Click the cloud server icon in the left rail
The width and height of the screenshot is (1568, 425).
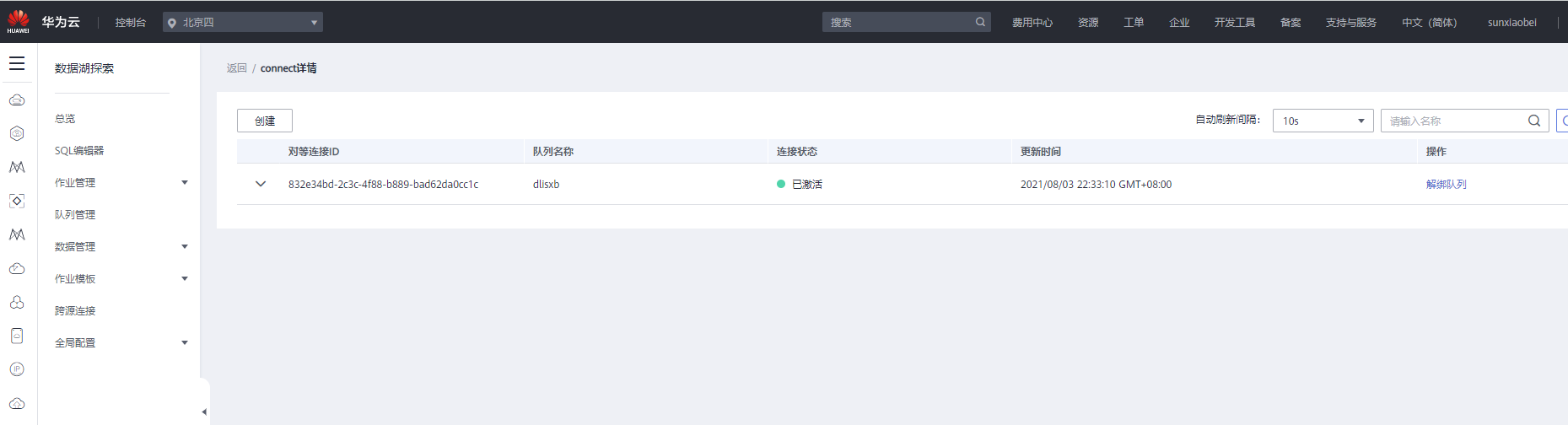(x=17, y=100)
